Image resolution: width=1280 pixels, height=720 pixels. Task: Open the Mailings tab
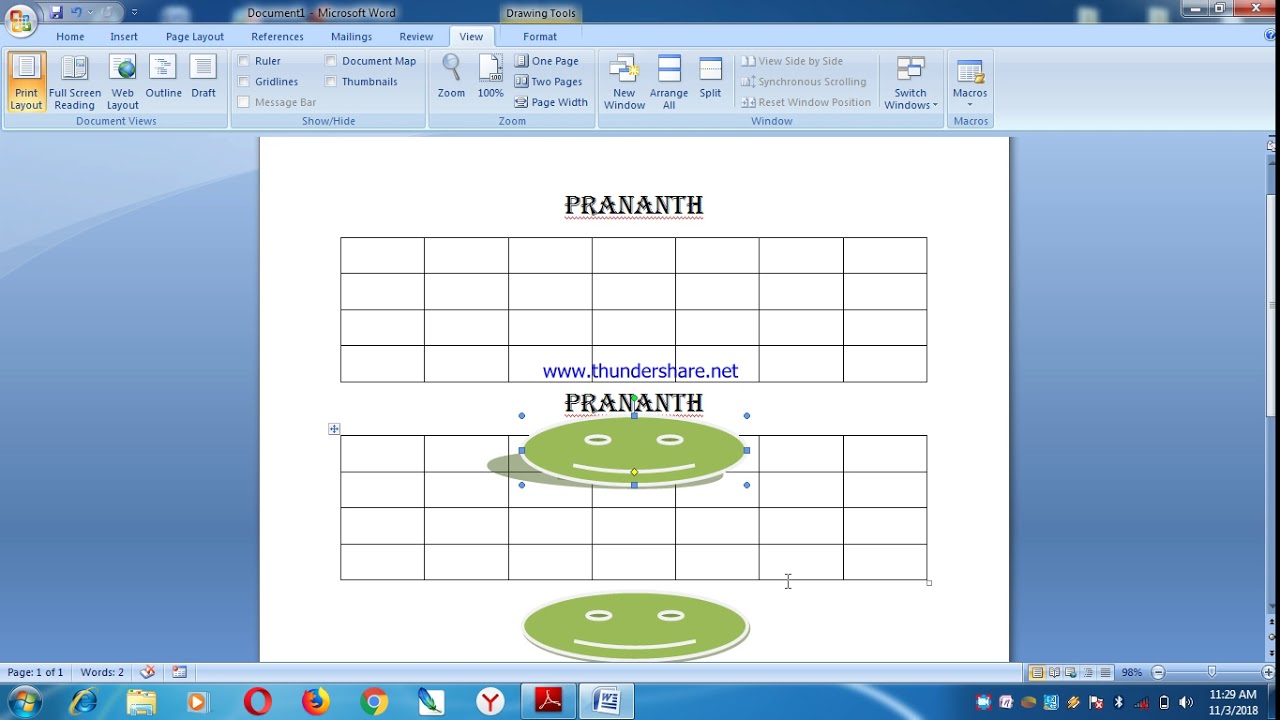click(351, 37)
